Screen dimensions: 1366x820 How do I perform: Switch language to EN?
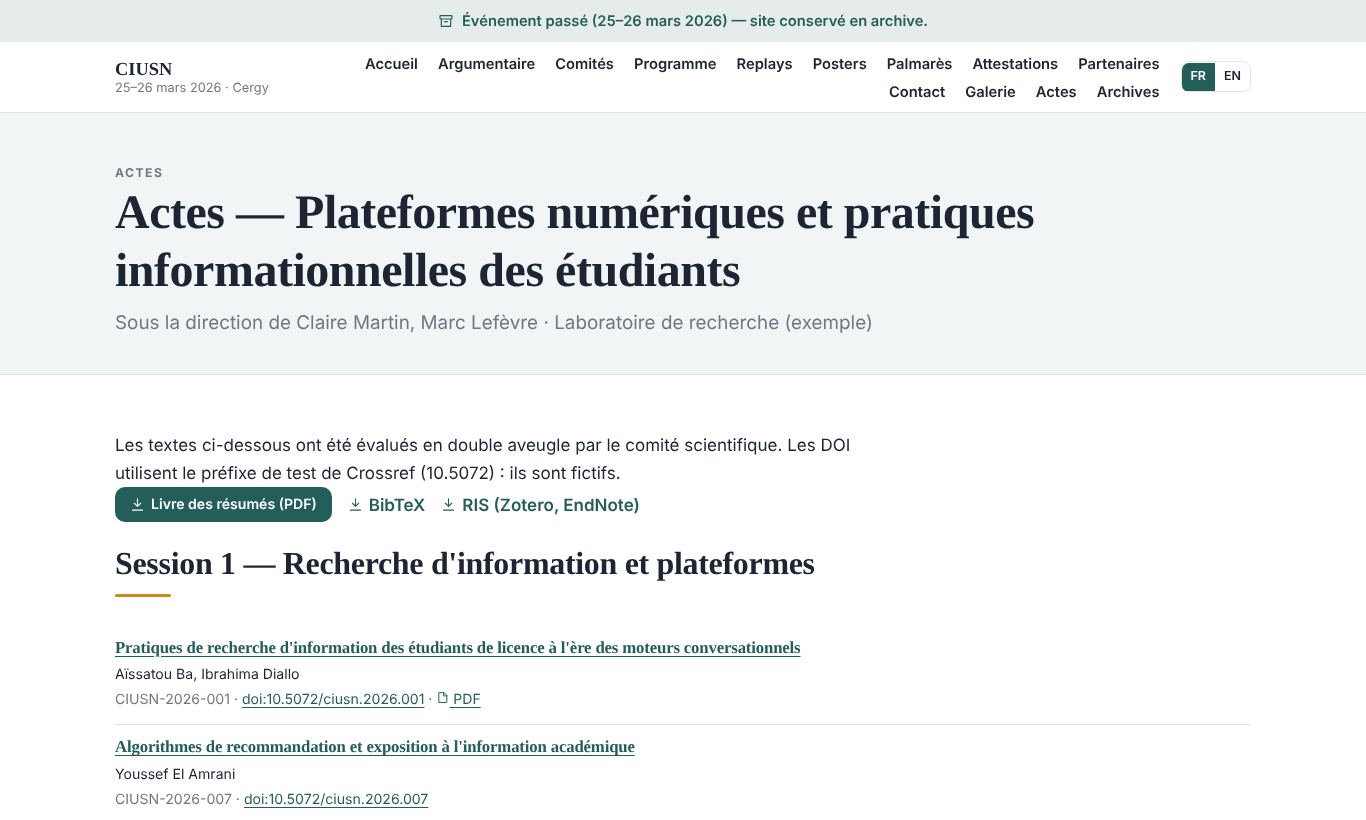[x=1232, y=77]
